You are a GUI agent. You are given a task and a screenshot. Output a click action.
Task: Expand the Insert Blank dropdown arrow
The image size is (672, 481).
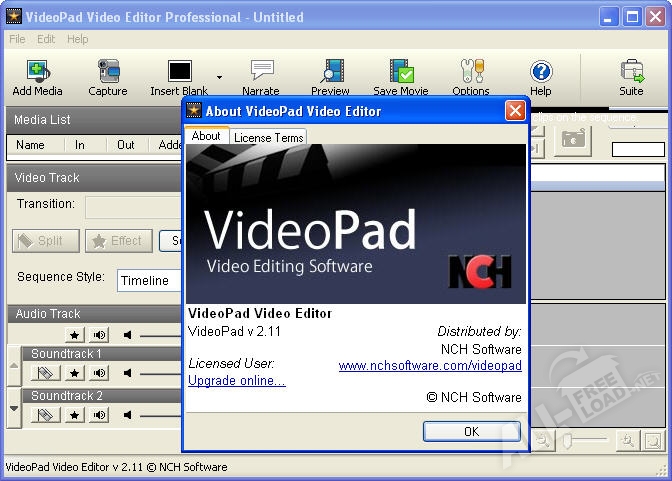[x=219, y=74]
